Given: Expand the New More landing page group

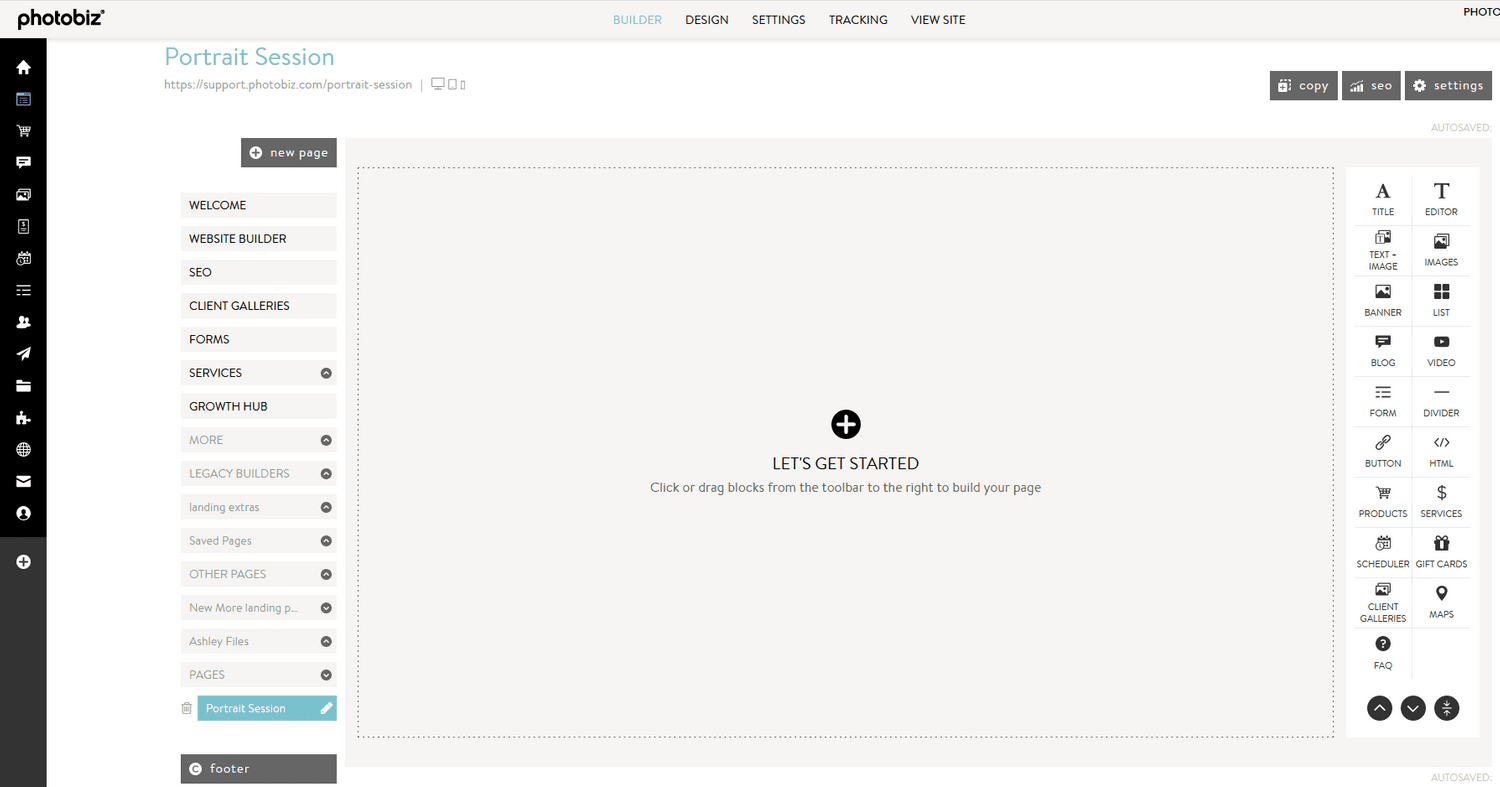Looking at the screenshot, I should coord(325,607).
